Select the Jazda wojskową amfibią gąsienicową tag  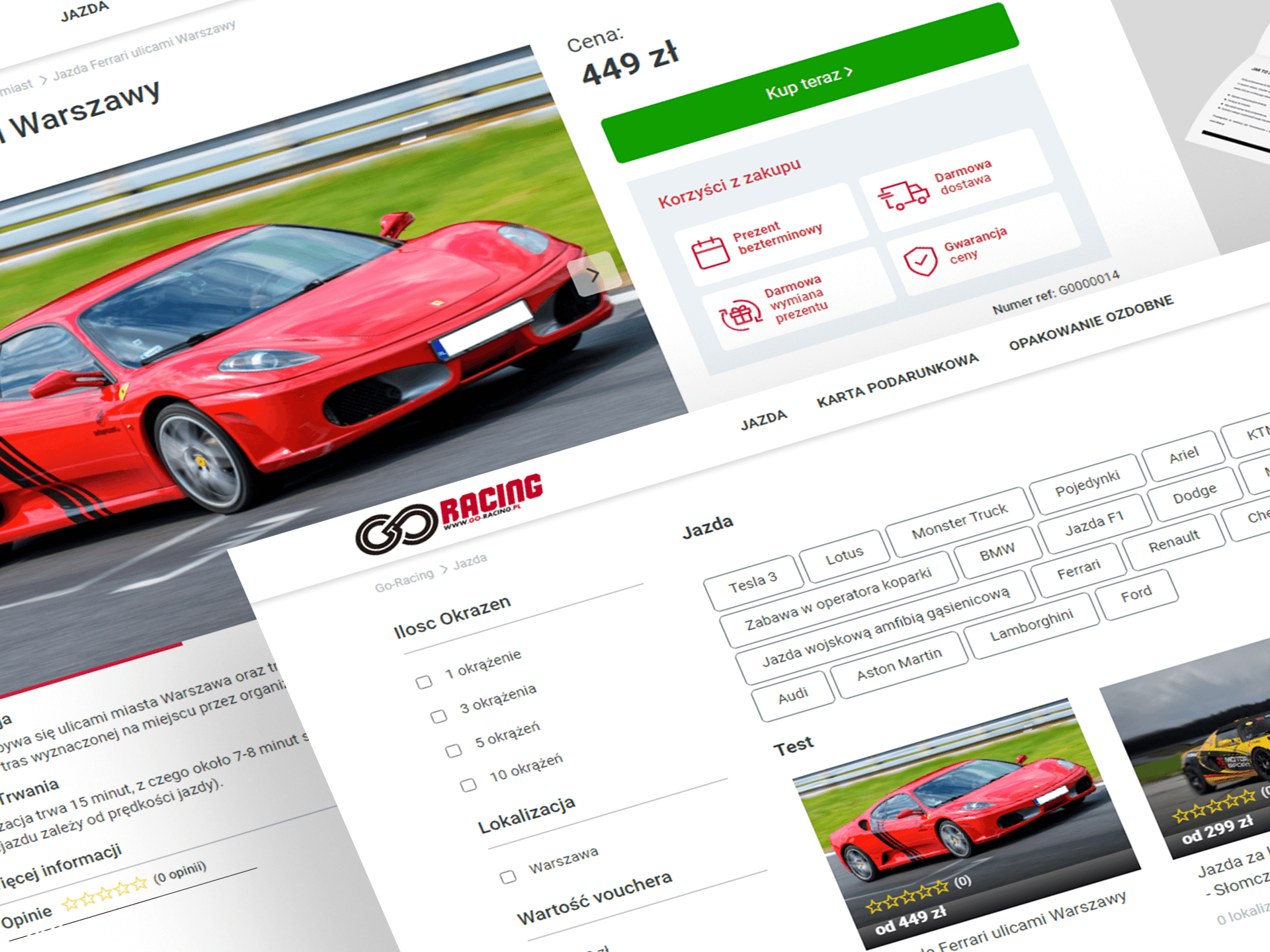(886, 627)
